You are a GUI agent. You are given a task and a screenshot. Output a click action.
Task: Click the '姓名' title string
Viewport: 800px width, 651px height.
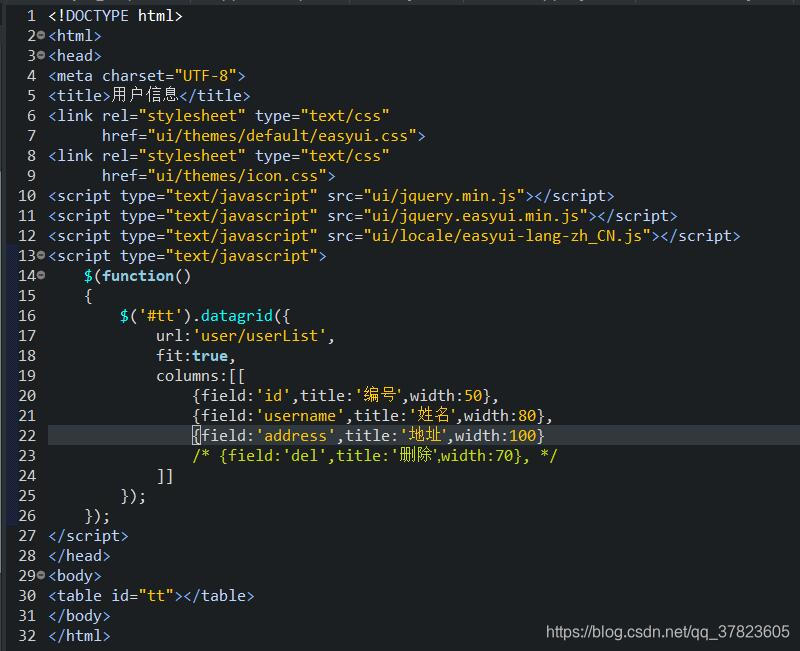pos(434,415)
